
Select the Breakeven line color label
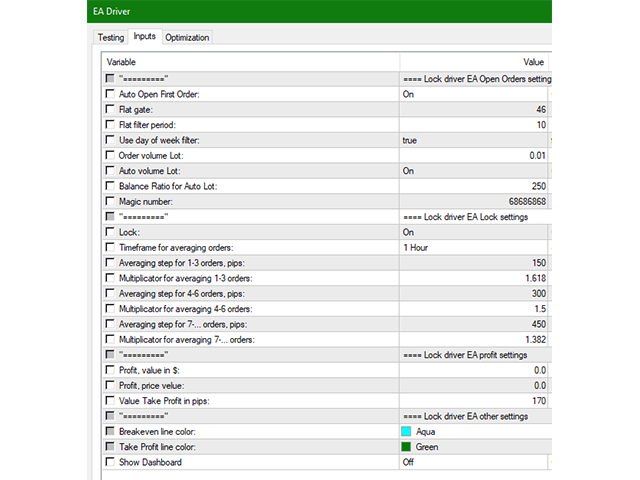point(157,431)
